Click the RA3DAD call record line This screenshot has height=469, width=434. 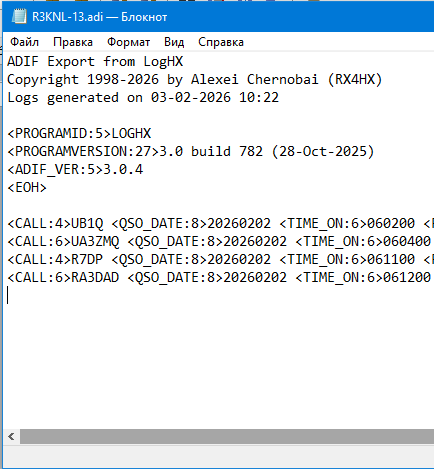pyautogui.click(x=220, y=278)
